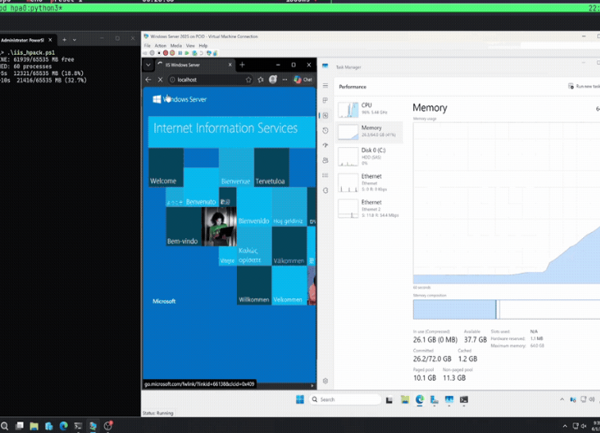600x433 pixels.
Task: Open Task Manager settings gear icon
Action: click(x=325, y=381)
